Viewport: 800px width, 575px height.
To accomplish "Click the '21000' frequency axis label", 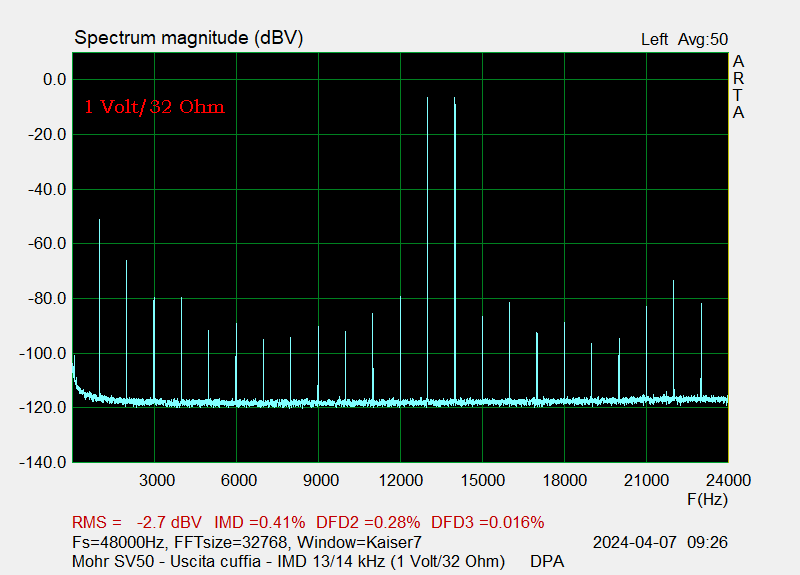I will click(x=646, y=480).
